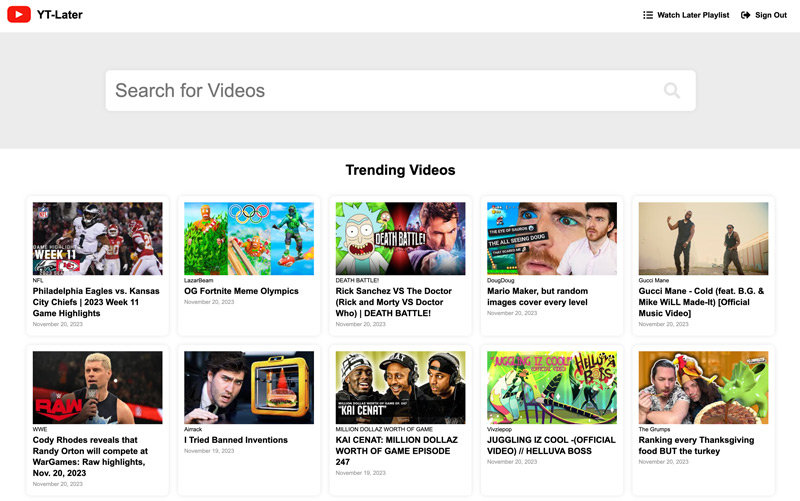Open the I Tried Banned Inventions thumbnail
800x501 pixels.
[249, 387]
